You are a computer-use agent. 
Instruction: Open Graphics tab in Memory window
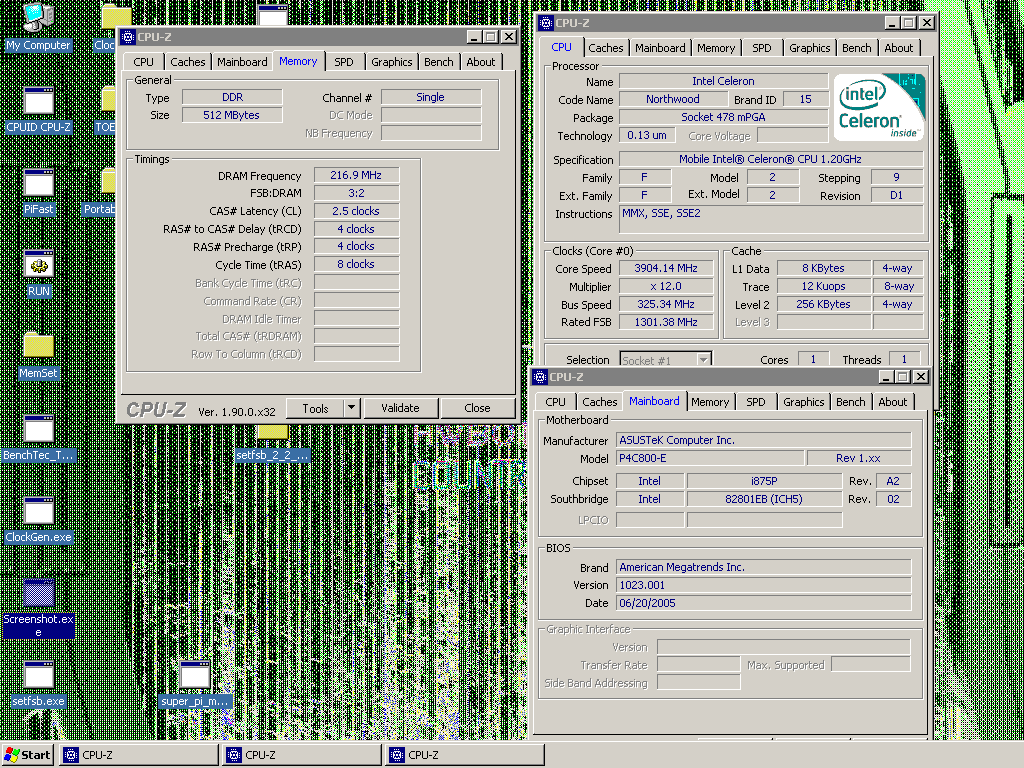point(391,62)
